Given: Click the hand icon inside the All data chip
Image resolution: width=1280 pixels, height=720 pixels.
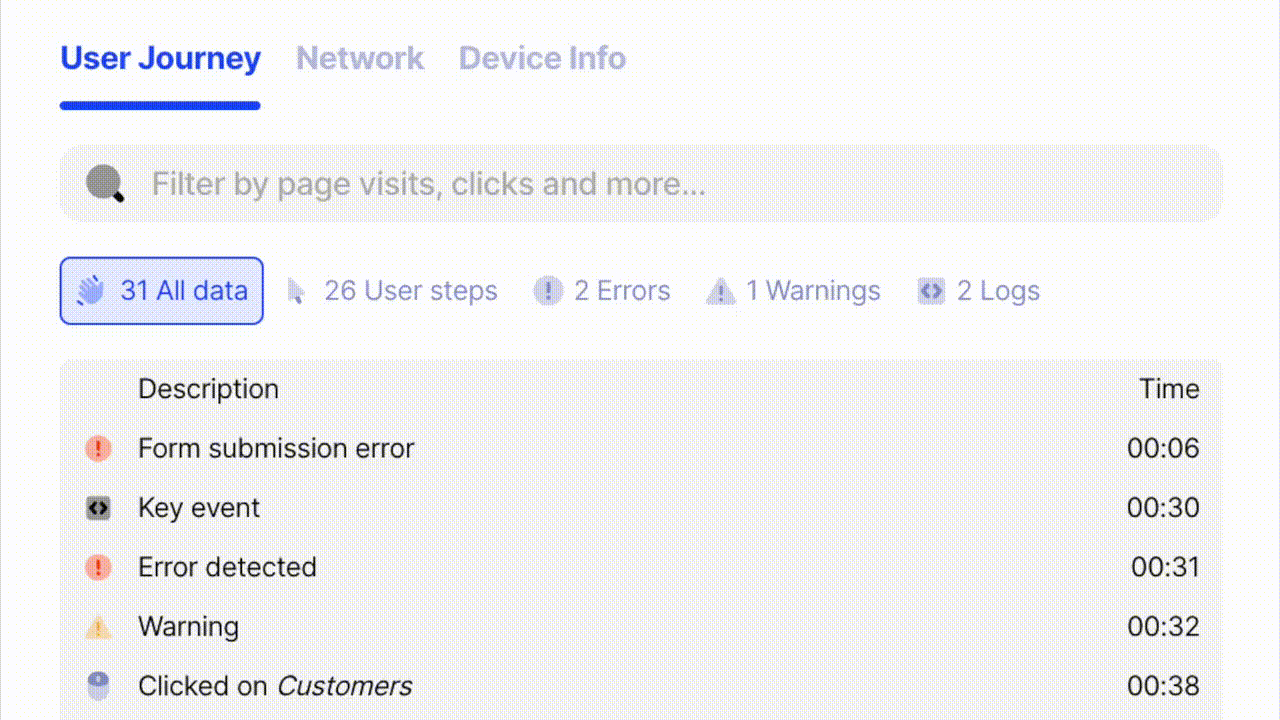Looking at the screenshot, I should pyautogui.click(x=90, y=290).
